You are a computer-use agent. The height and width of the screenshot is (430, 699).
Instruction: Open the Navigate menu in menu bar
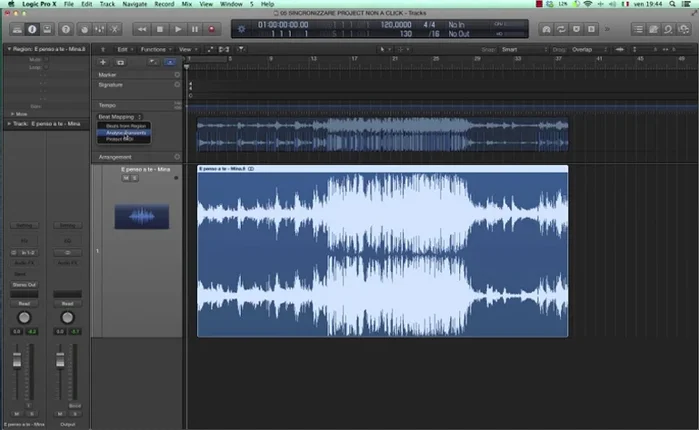134,5
